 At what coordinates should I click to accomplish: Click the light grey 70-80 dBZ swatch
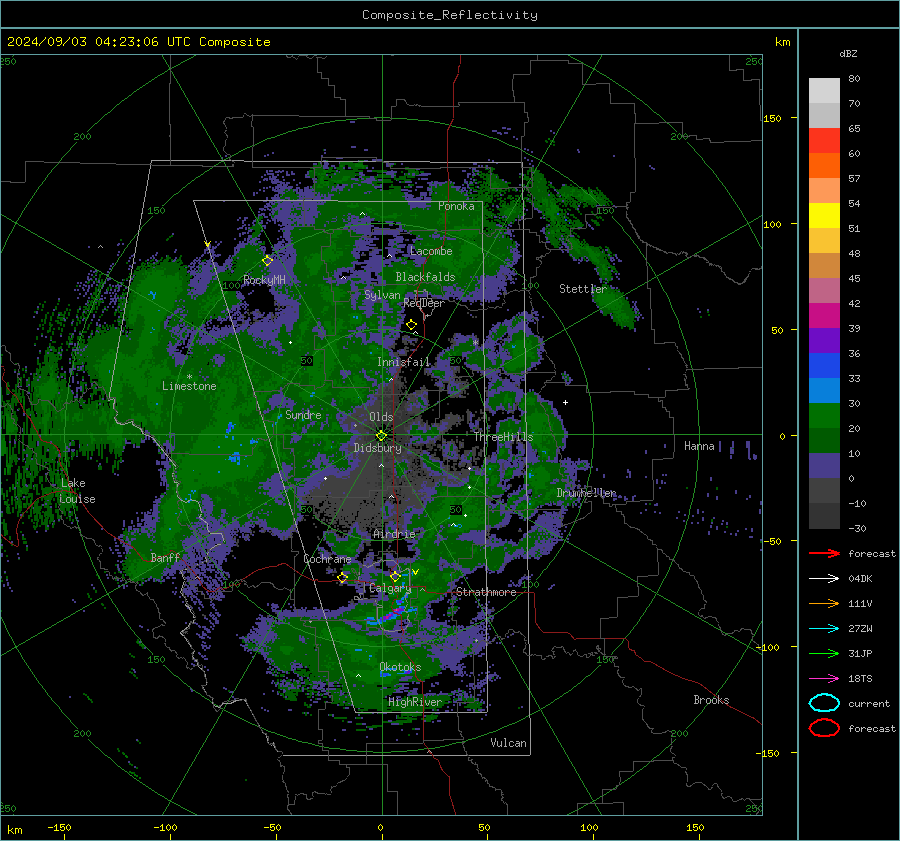tap(824, 91)
